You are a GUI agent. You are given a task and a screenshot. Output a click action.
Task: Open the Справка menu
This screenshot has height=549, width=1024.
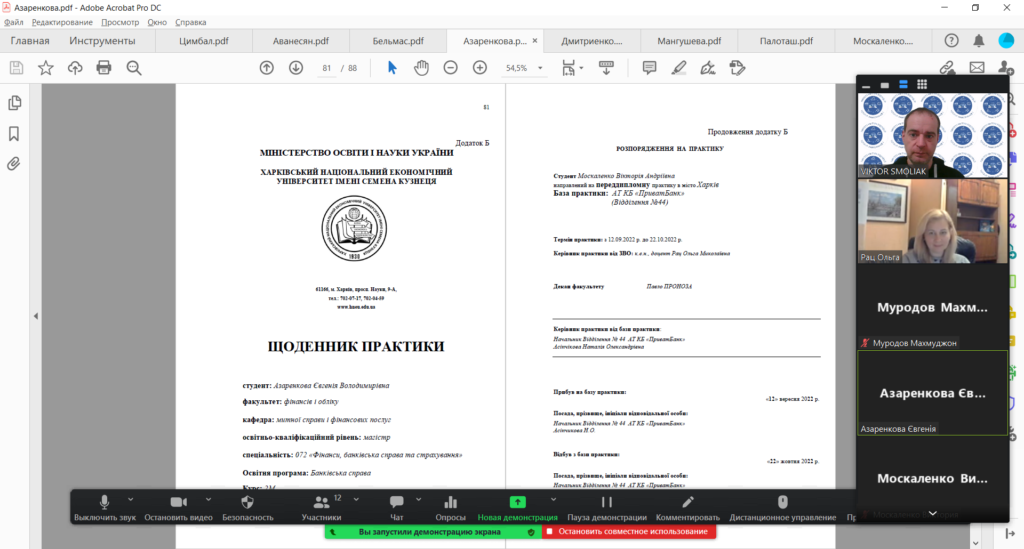pyautogui.click(x=191, y=22)
